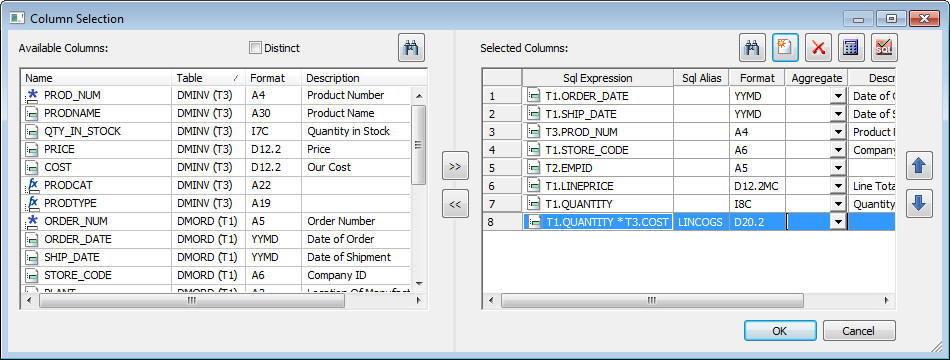The width and height of the screenshot is (950, 360).
Task: Dismiss dialog with the Cancel button
Action: click(x=859, y=331)
